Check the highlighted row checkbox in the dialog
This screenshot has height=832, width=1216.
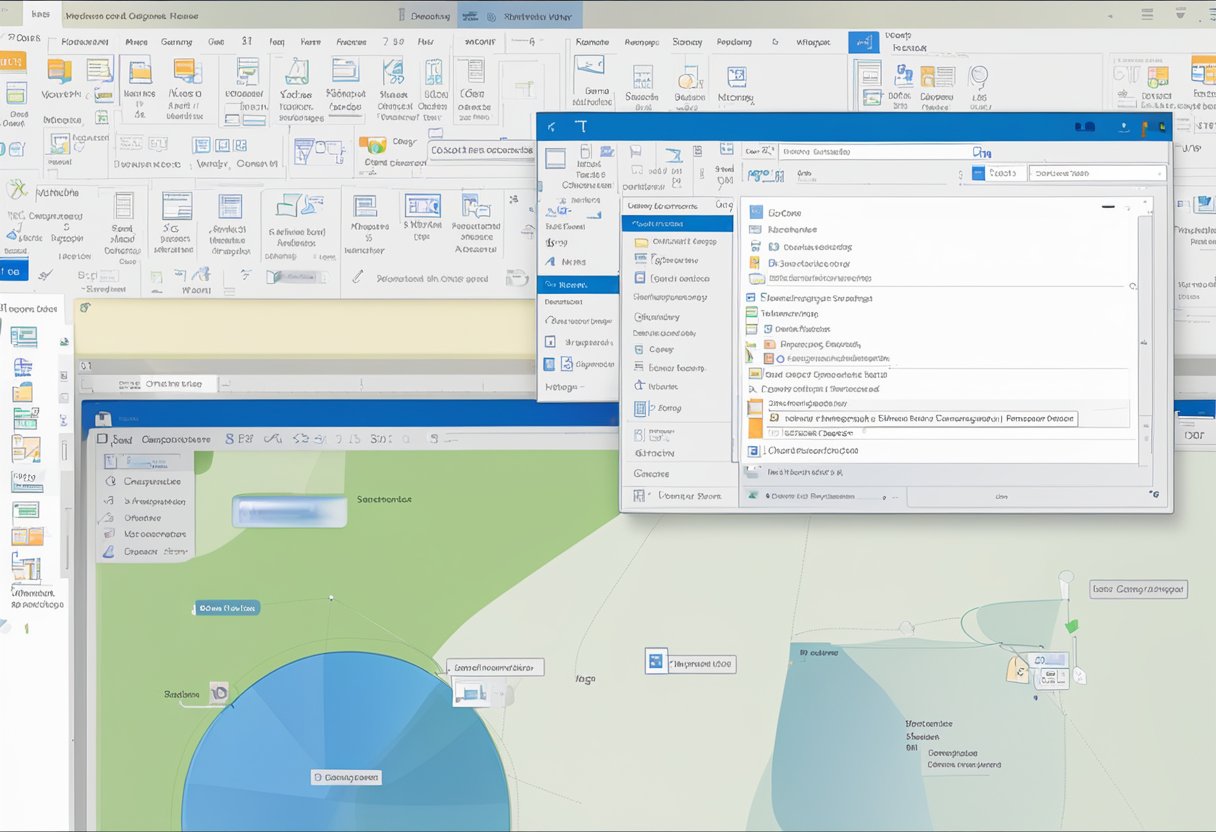click(x=772, y=419)
